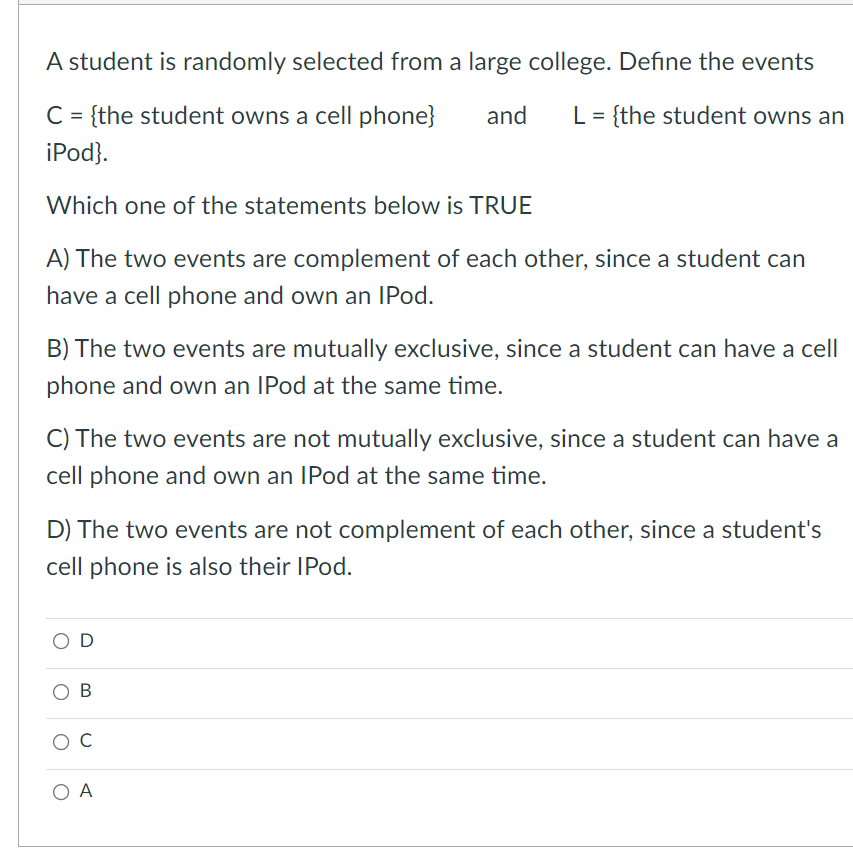Click the answer choice letter A
This screenshot has width=853, height=848.
coord(84,791)
